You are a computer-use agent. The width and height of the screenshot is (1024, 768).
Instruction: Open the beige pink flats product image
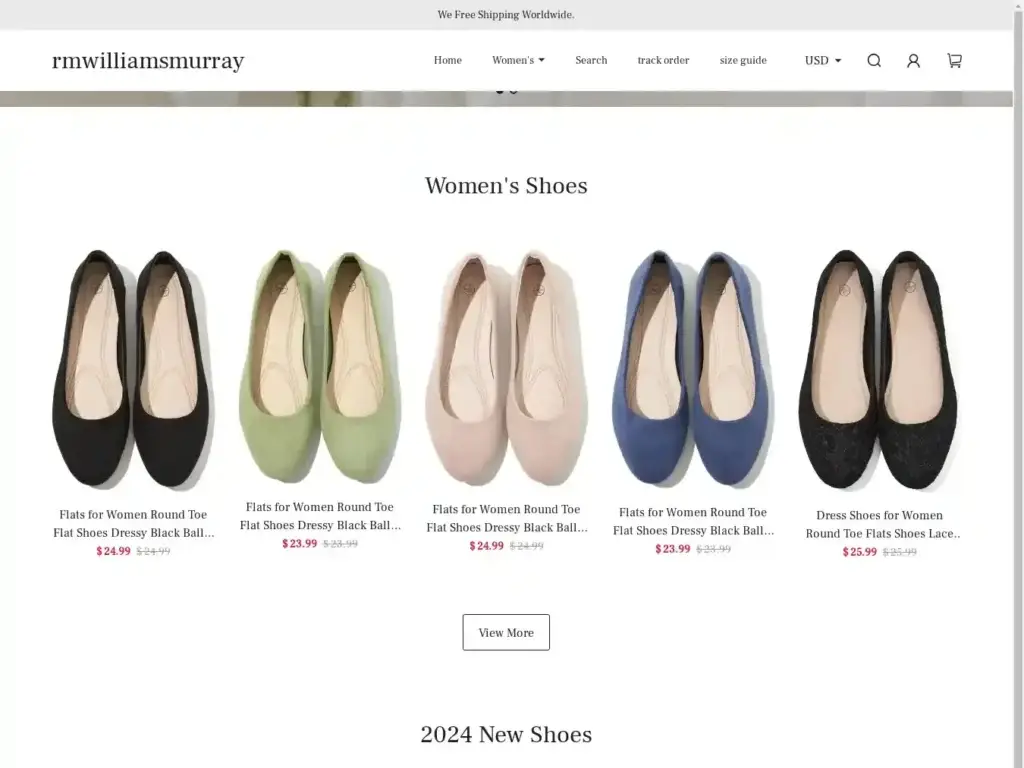506,368
